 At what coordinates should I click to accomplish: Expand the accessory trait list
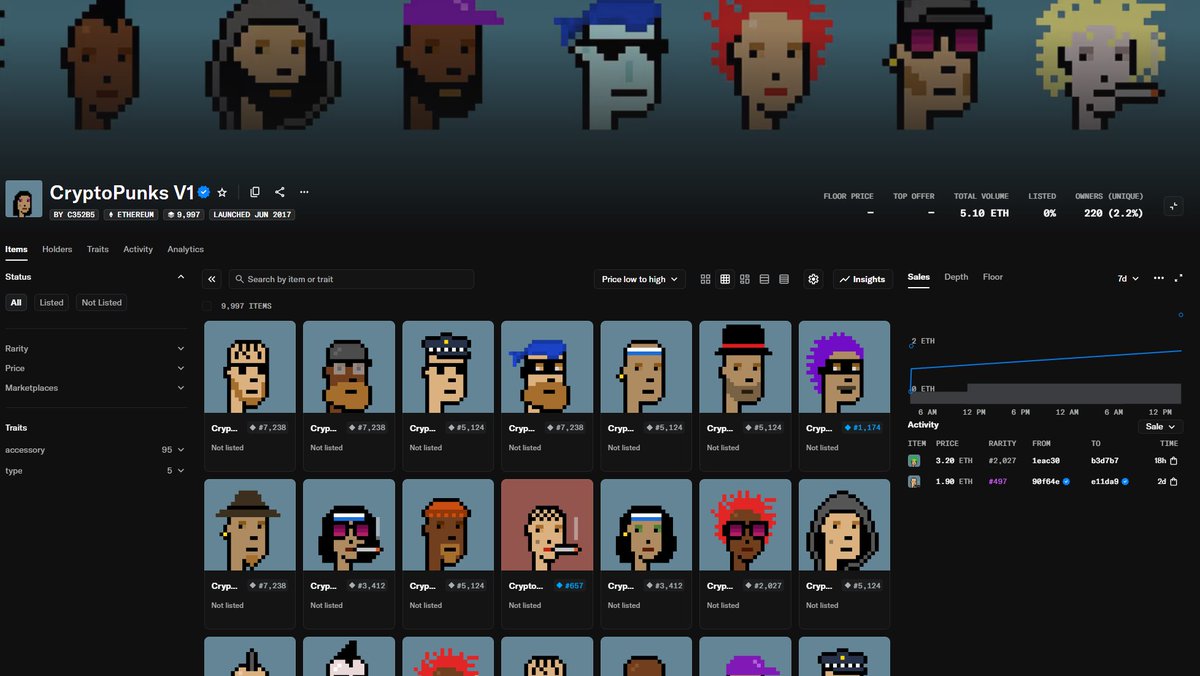click(x=95, y=450)
